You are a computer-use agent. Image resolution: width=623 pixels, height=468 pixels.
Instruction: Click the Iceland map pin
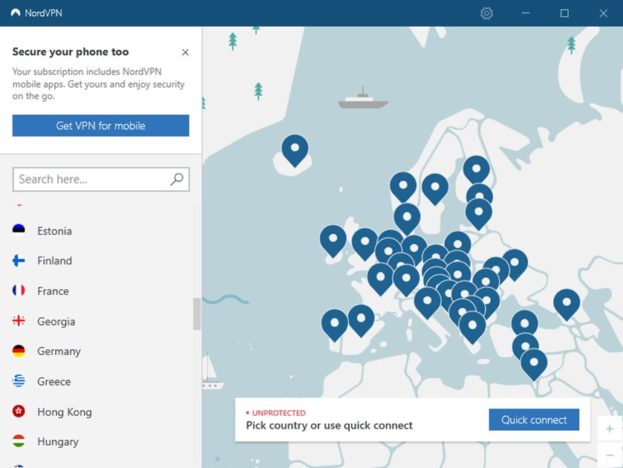coord(295,150)
